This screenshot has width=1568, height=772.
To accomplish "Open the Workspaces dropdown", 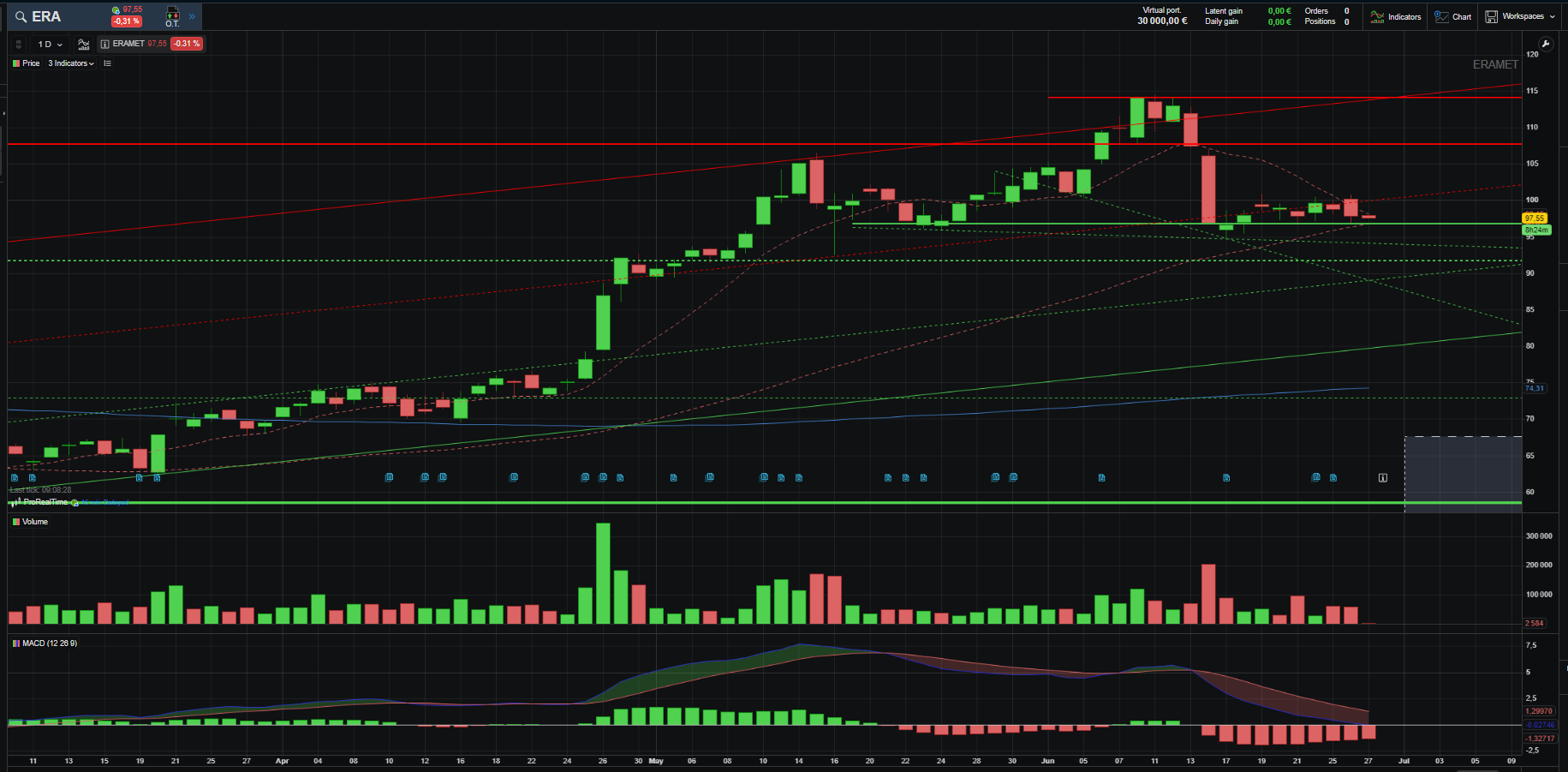I will coord(1521,16).
